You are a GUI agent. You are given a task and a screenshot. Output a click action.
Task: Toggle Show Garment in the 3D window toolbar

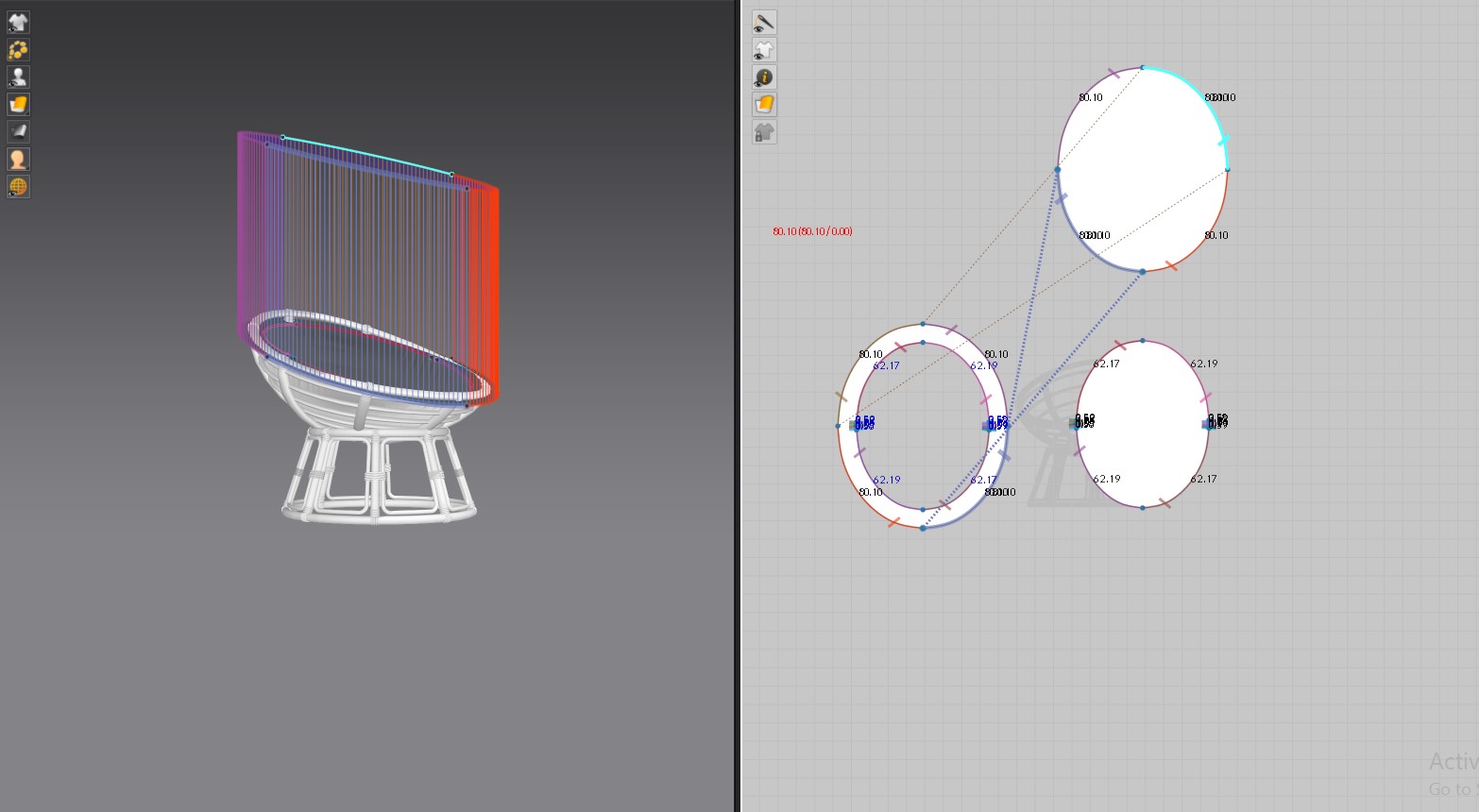18,22
